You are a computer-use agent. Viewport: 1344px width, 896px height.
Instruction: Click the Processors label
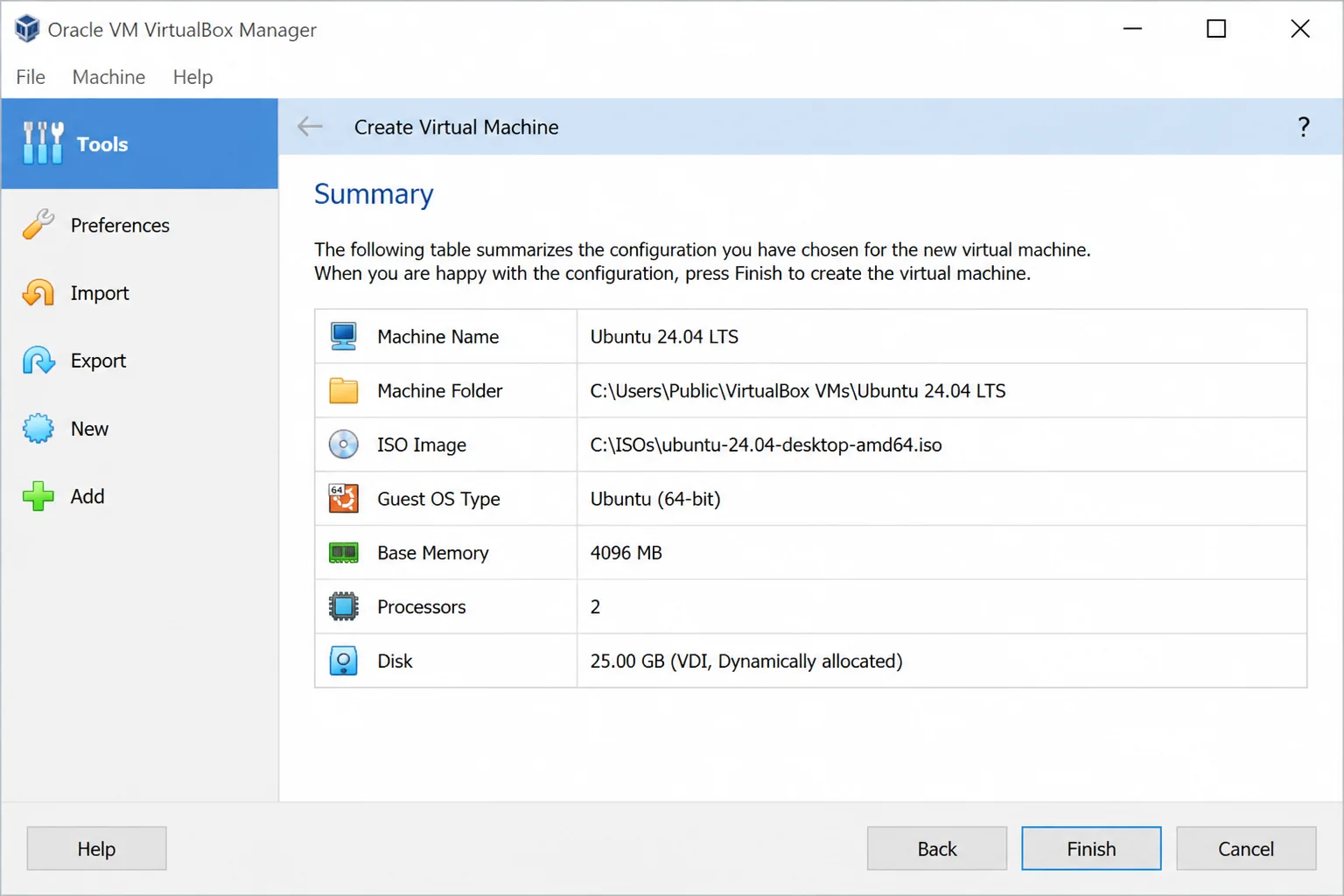[x=422, y=607]
